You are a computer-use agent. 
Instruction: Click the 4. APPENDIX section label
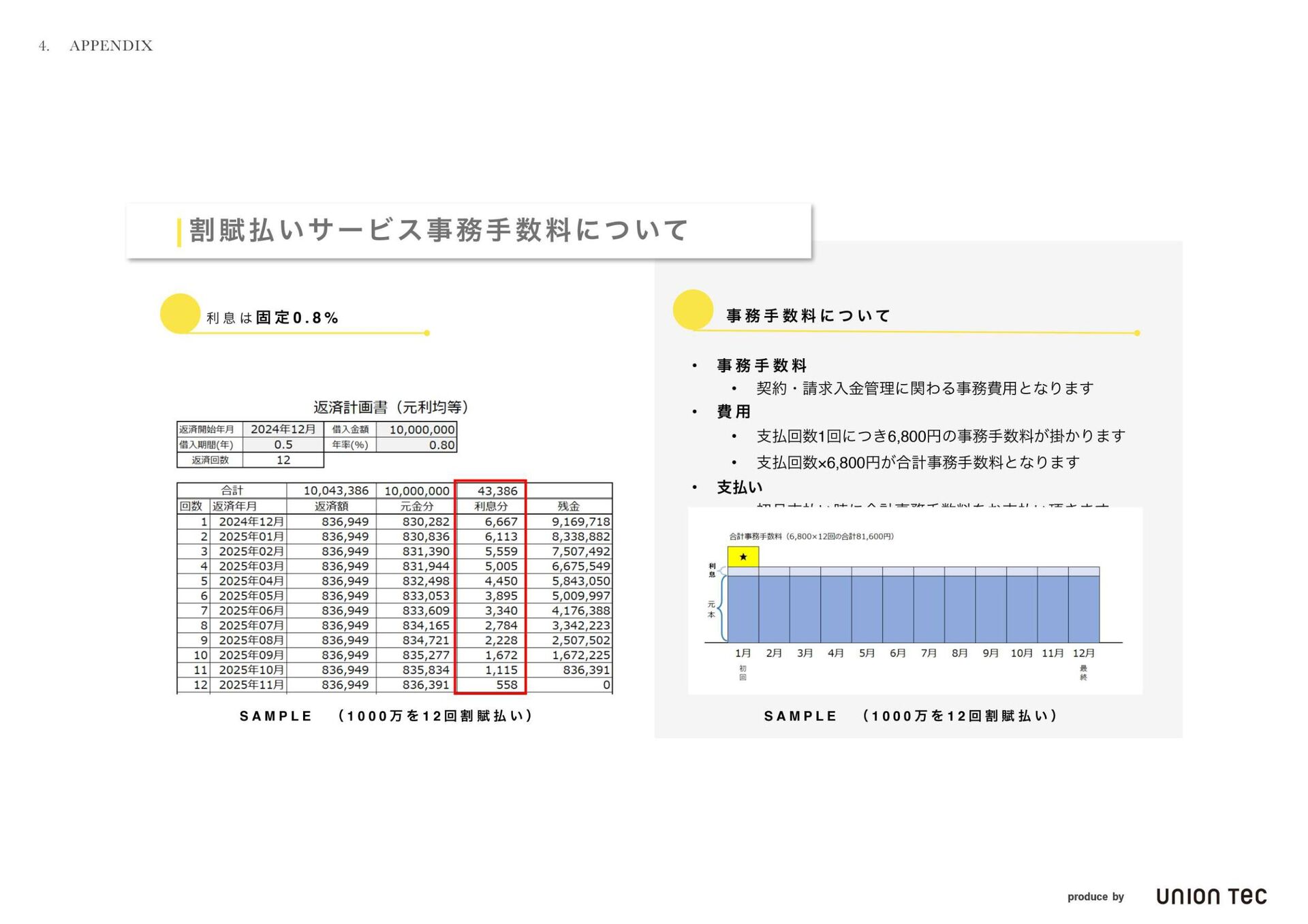tap(95, 46)
